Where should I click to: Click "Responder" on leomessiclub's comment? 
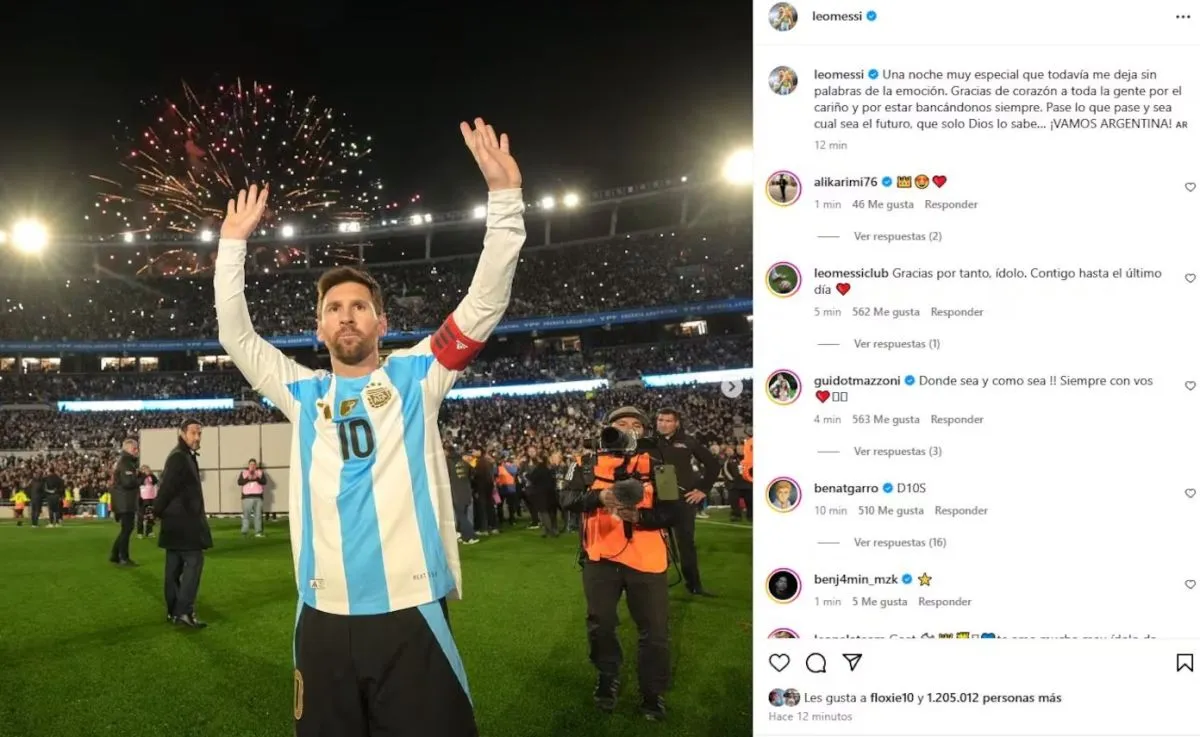pyautogui.click(x=957, y=312)
